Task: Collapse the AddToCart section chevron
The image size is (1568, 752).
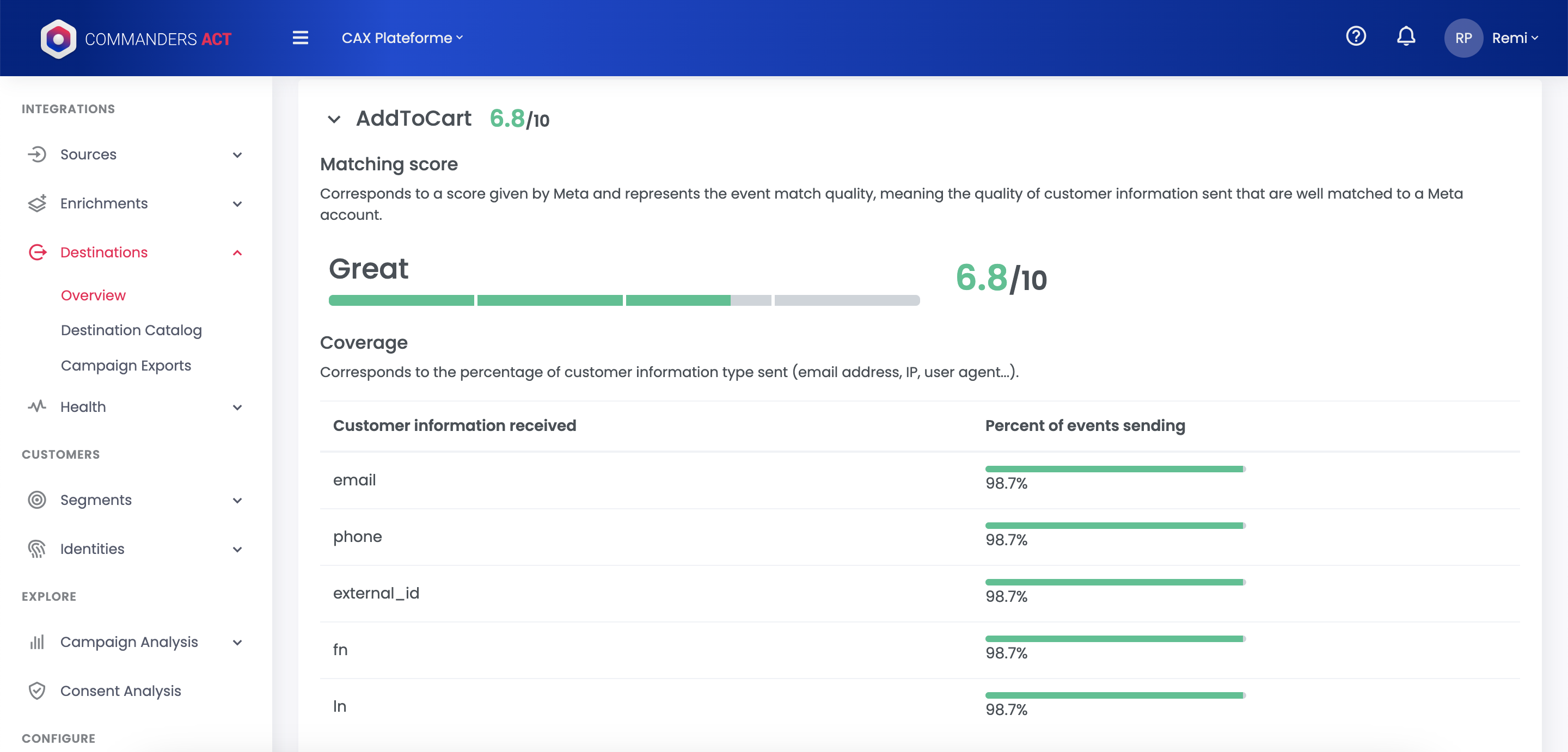Action: [x=334, y=119]
